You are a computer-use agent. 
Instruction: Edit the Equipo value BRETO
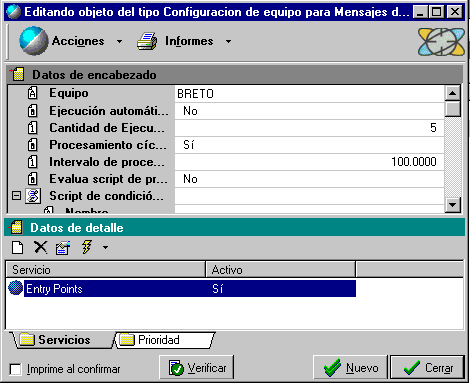(x=309, y=94)
